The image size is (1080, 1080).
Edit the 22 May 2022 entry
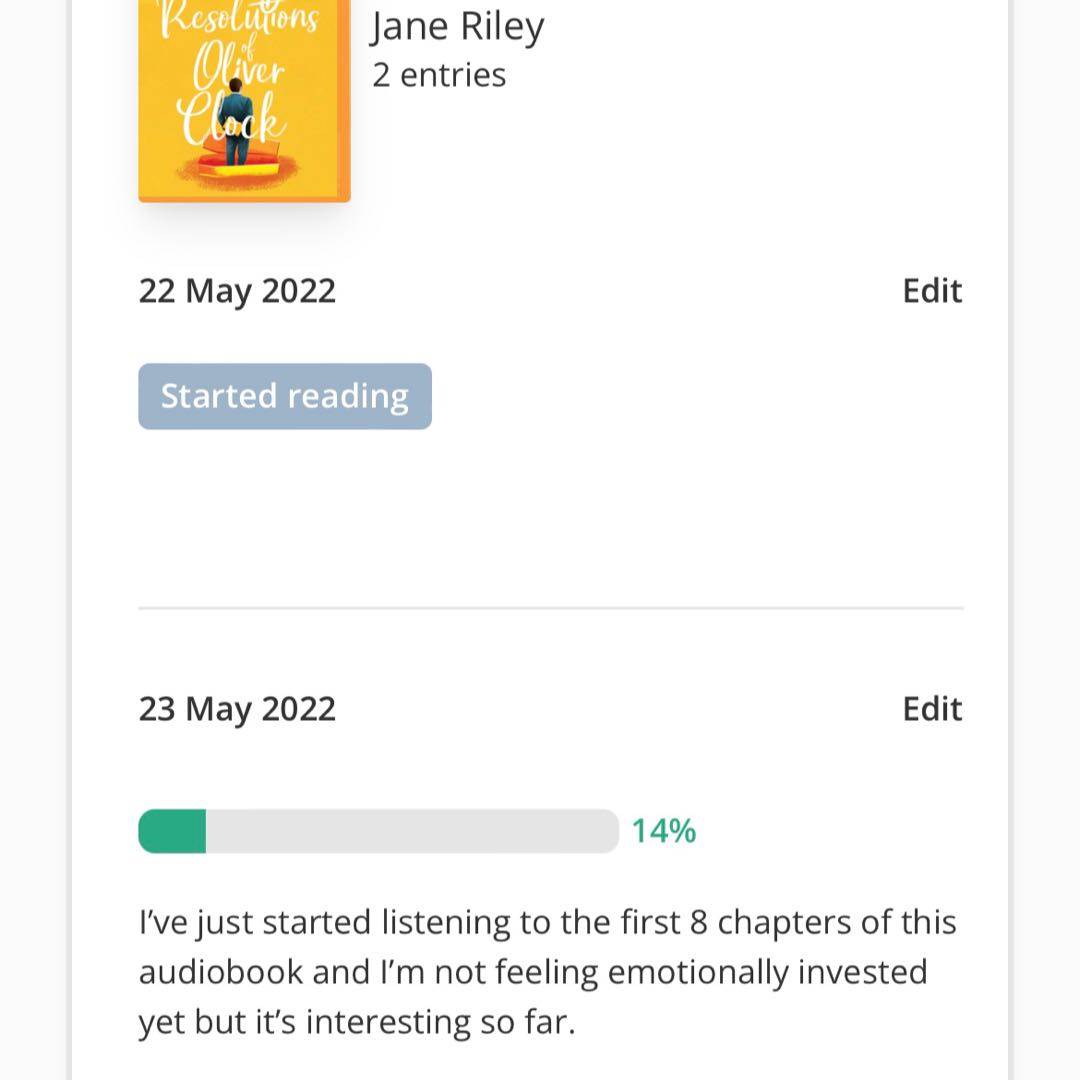[932, 291]
